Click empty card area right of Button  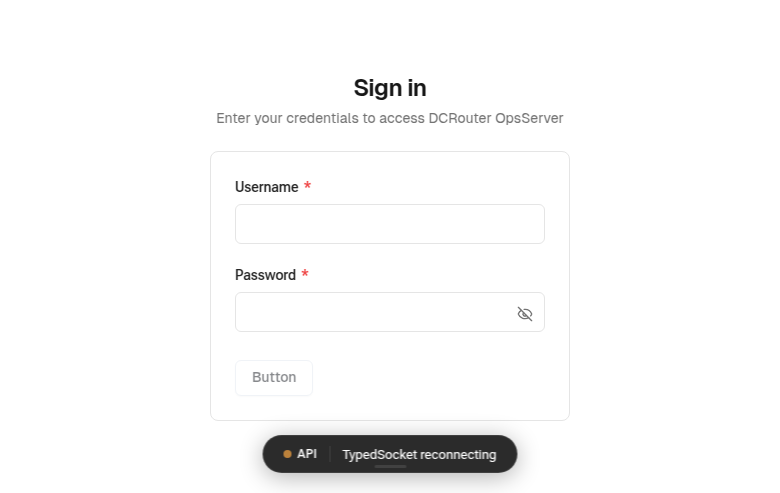pyautogui.click(x=440, y=378)
